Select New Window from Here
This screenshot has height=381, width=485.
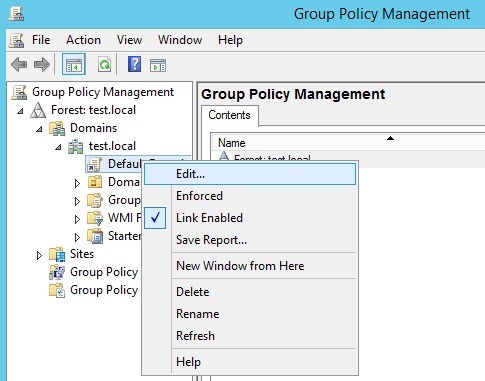click(250, 266)
